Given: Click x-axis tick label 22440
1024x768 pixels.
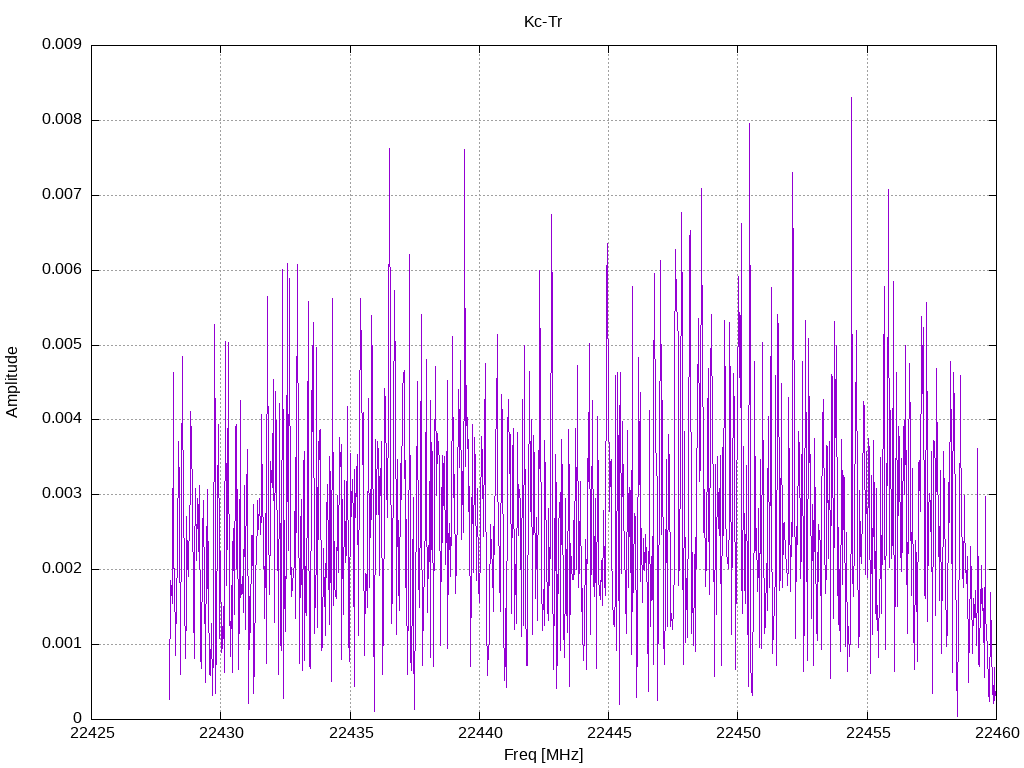Looking at the screenshot, I should click(x=480, y=733).
